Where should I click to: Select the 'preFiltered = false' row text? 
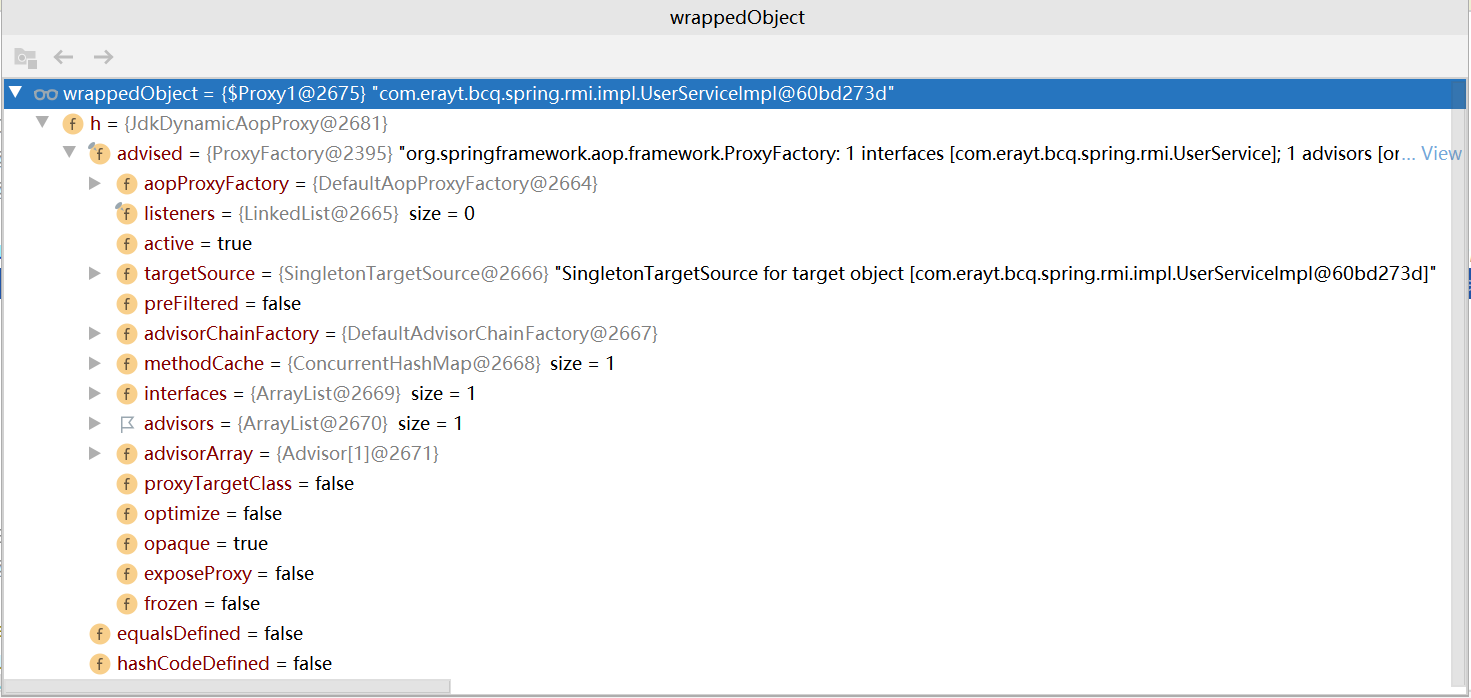tap(222, 304)
